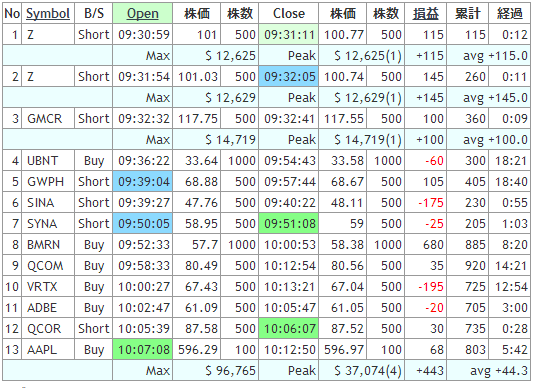536x388 pixels.
Task: Click the Close column header
Action: [x=289, y=14]
